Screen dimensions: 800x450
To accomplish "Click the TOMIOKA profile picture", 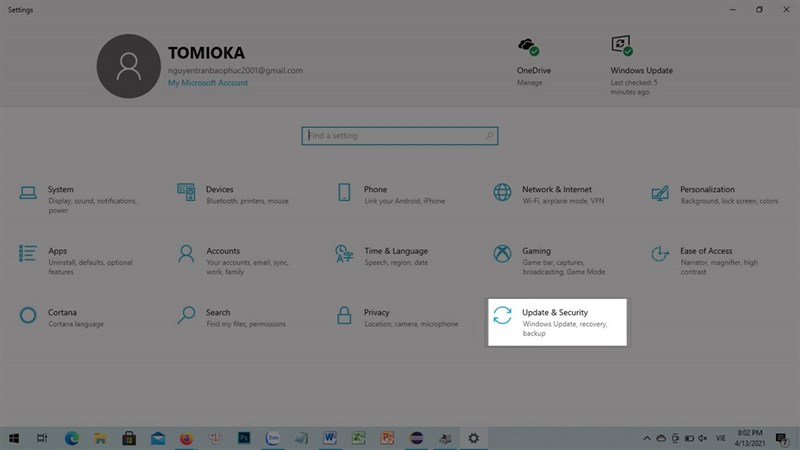I will click(x=129, y=66).
